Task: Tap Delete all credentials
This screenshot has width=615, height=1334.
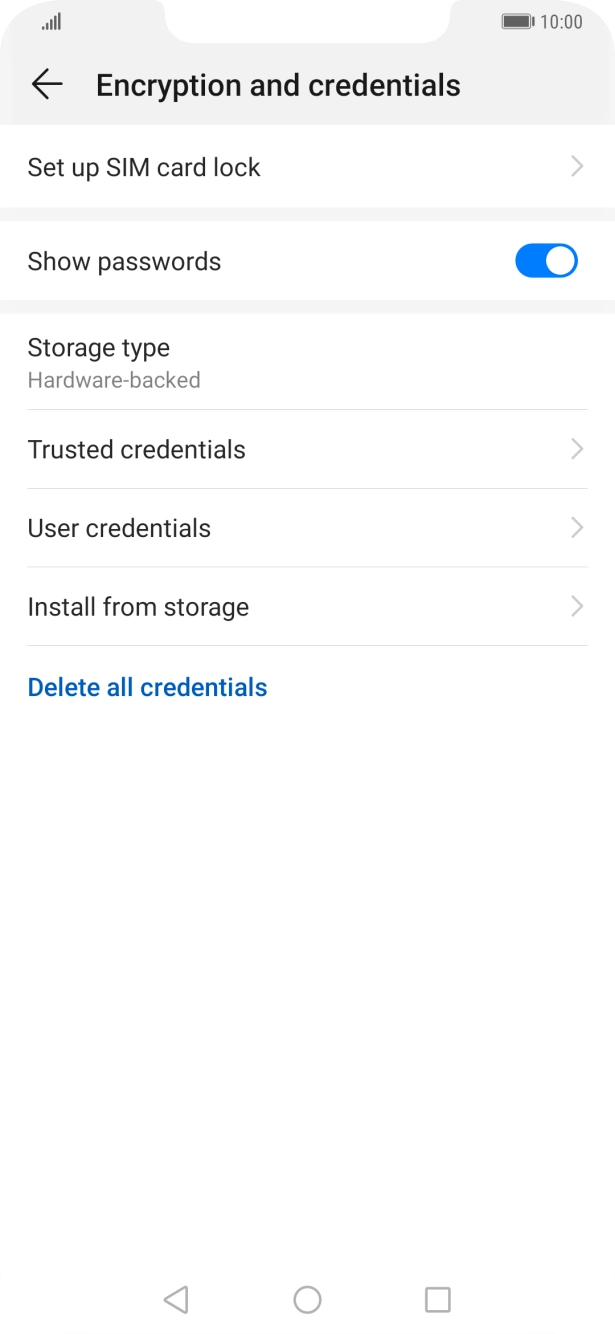Action: click(147, 687)
